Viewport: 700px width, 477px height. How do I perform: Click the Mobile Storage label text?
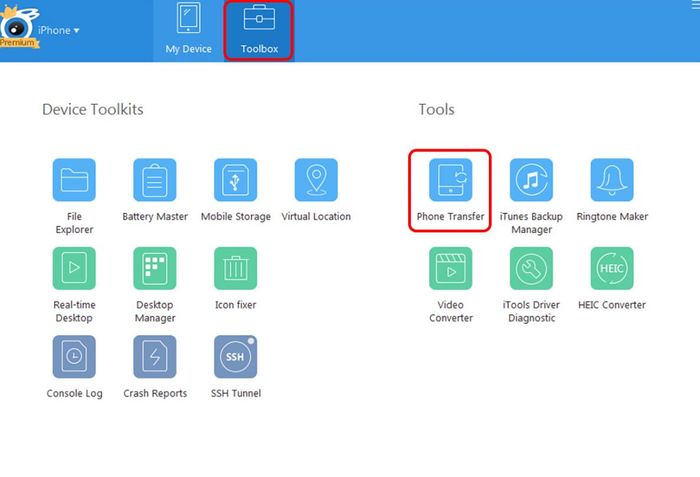tap(236, 217)
